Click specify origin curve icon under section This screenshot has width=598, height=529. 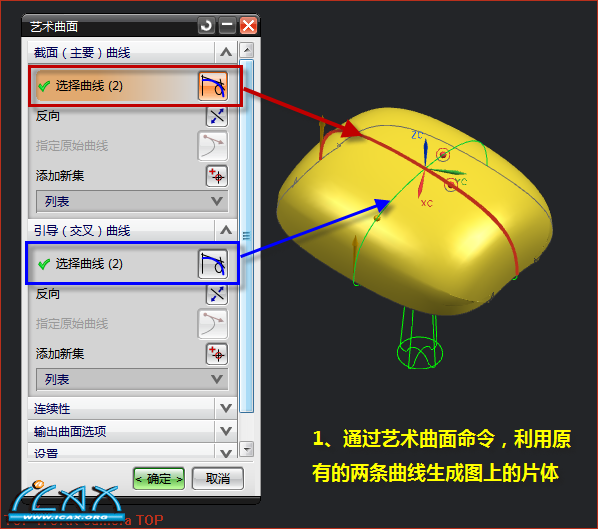(213, 146)
